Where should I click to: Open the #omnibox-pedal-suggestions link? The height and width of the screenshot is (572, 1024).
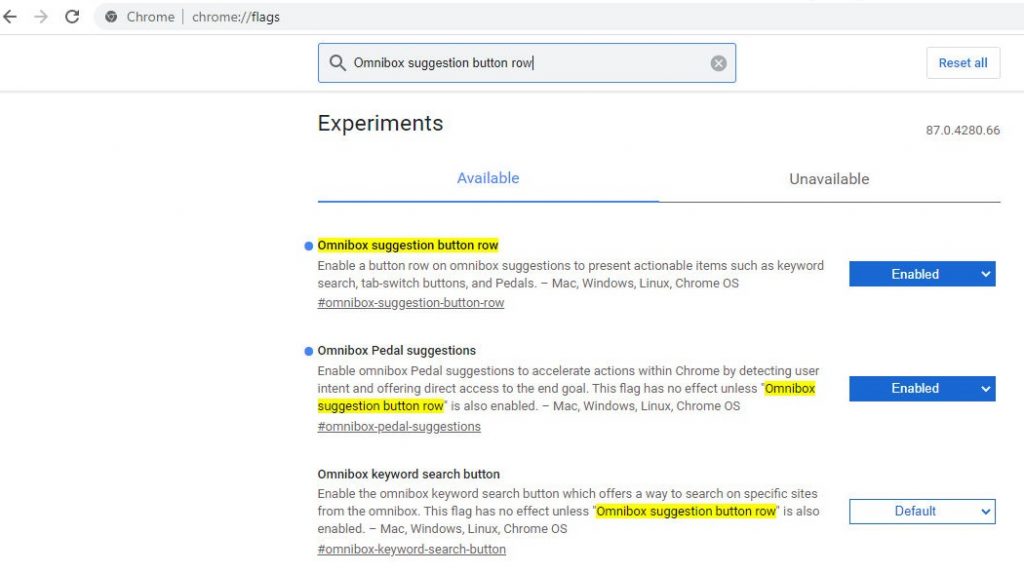[399, 426]
